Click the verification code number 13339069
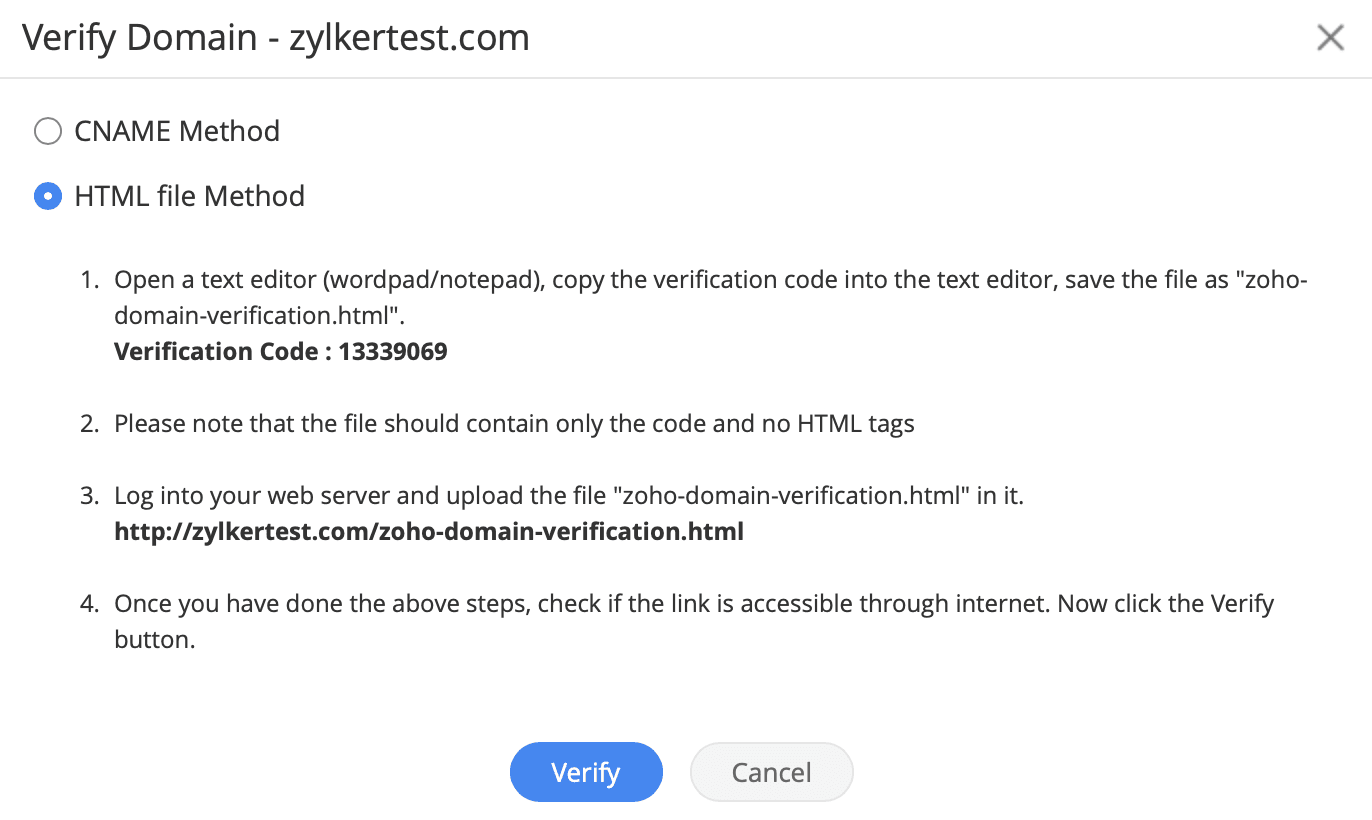This screenshot has width=1372, height=820. coord(393,352)
